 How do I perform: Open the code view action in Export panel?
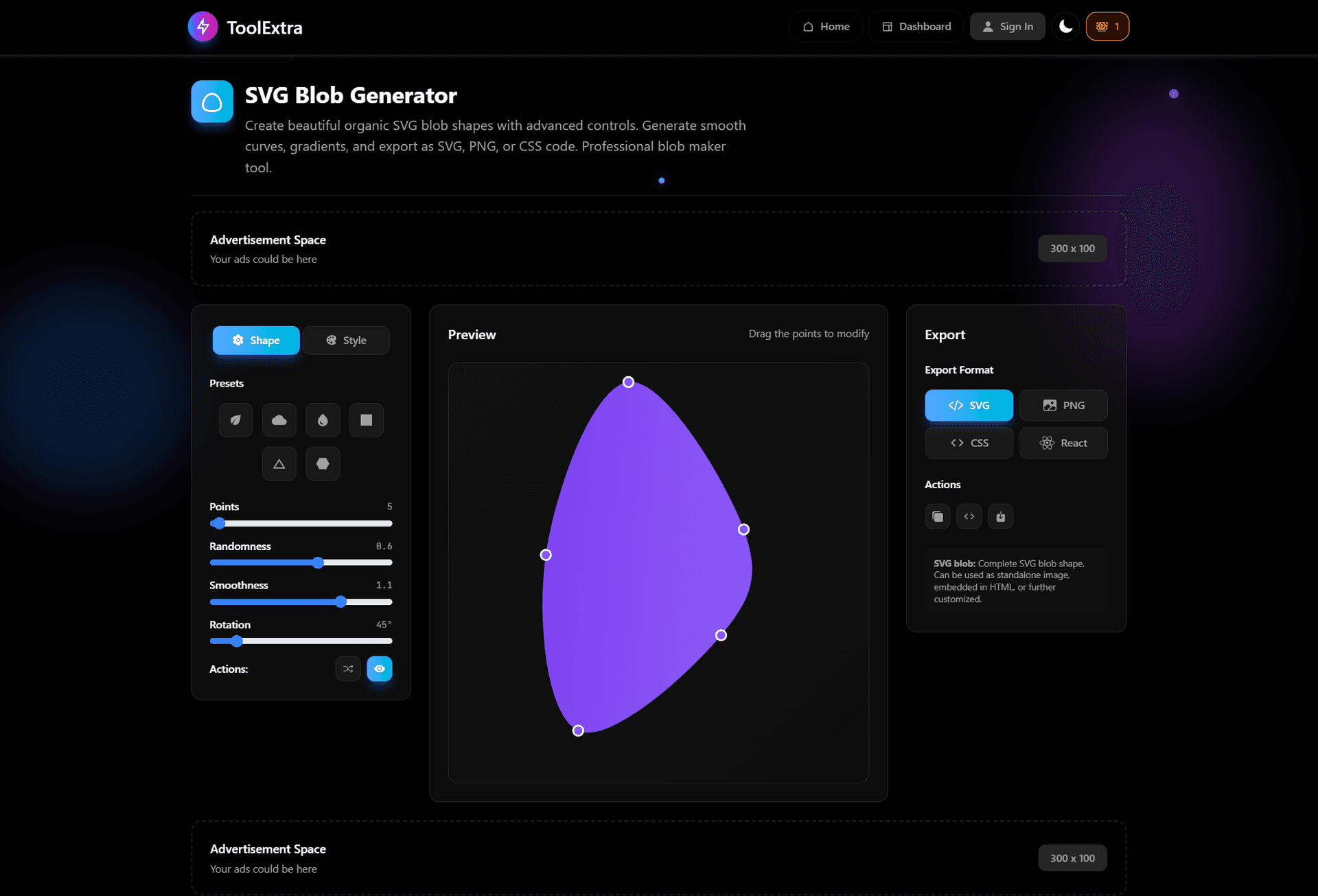[969, 516]
